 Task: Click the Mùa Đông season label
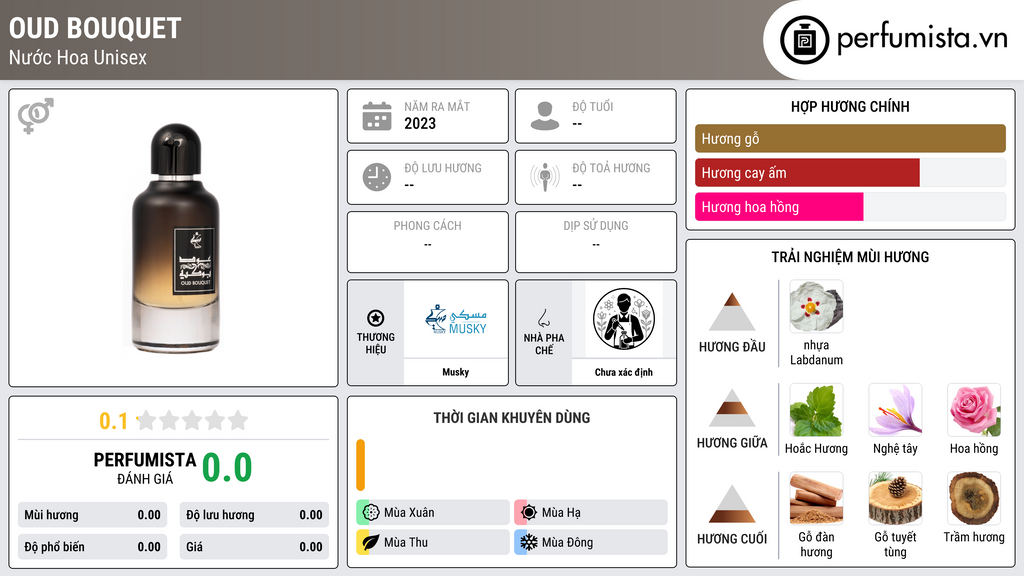567,542
